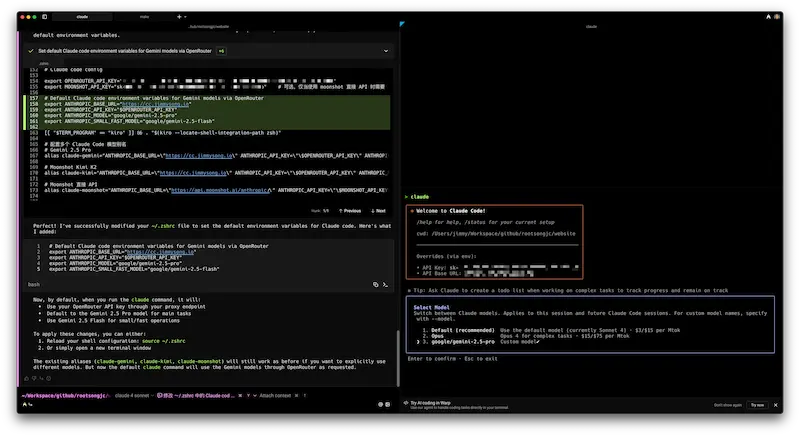Click line 161 ANTHROPIC_SMALL_FAST_MODEL export
The image size is (800, 436).
point(129,121)
